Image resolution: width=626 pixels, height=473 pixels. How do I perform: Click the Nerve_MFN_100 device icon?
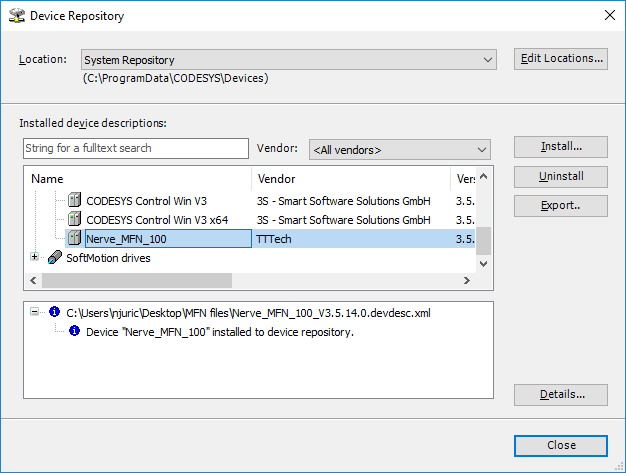[74, 239]
